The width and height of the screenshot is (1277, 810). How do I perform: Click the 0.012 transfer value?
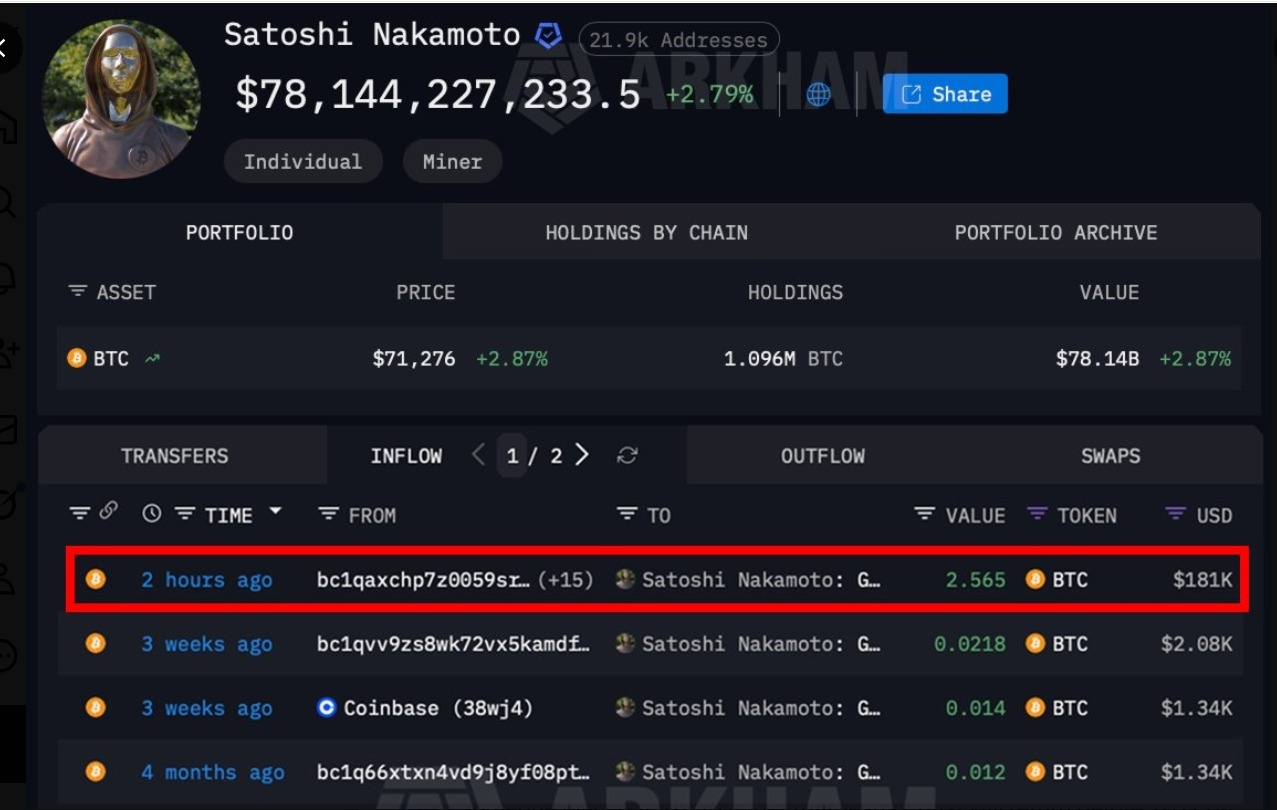pyautogui.click(x=976, y=772)
